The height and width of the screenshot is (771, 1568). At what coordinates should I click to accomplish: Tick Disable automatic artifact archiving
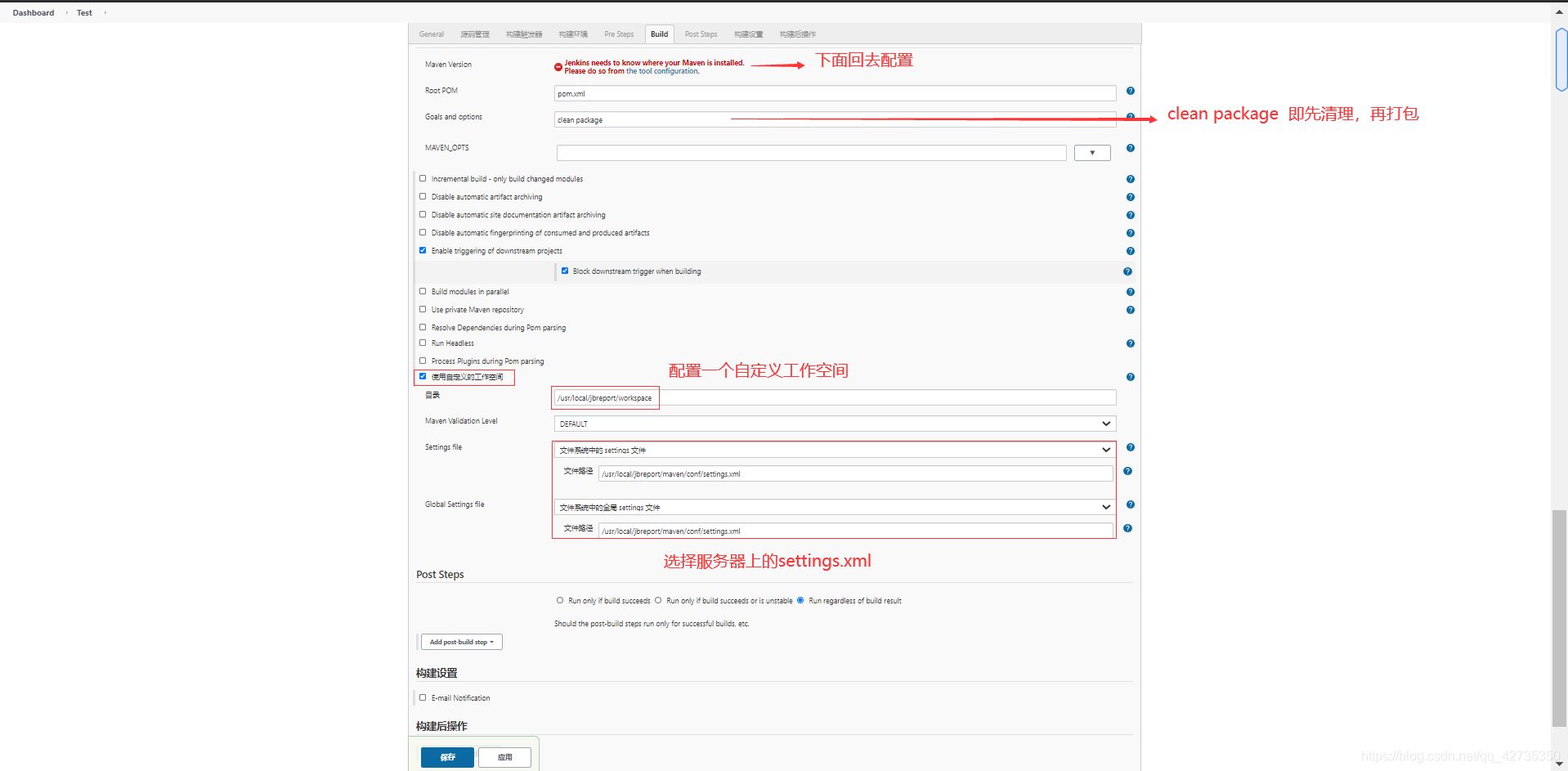tap(423, 196)
